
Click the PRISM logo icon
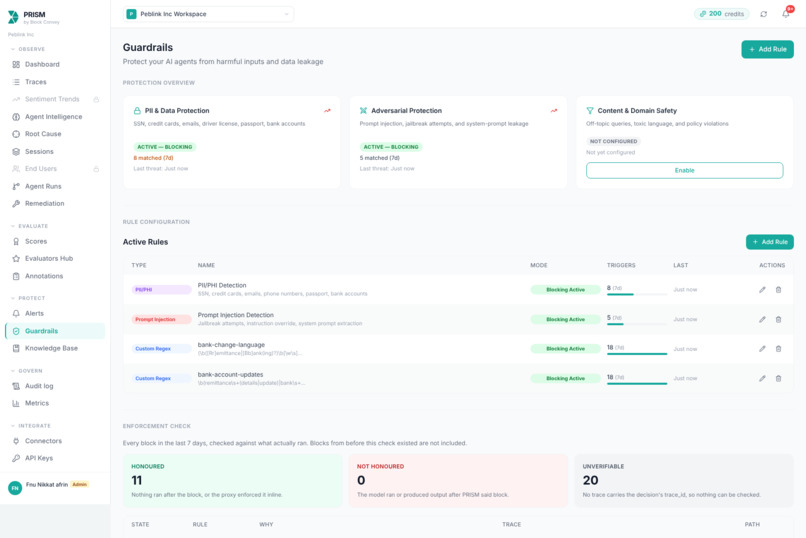[13, 17]
